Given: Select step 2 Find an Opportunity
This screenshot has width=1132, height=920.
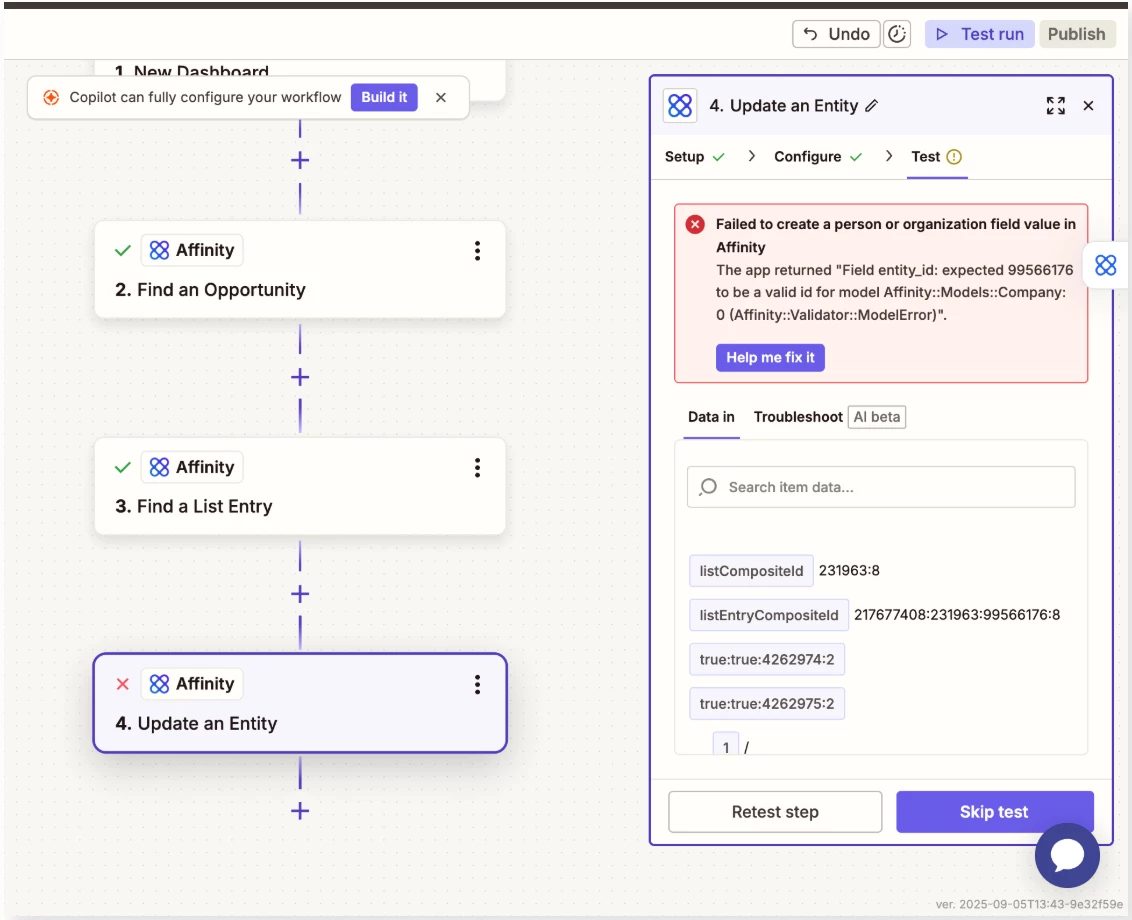Looking at the screenshot, I should click(x=300, y=269).
